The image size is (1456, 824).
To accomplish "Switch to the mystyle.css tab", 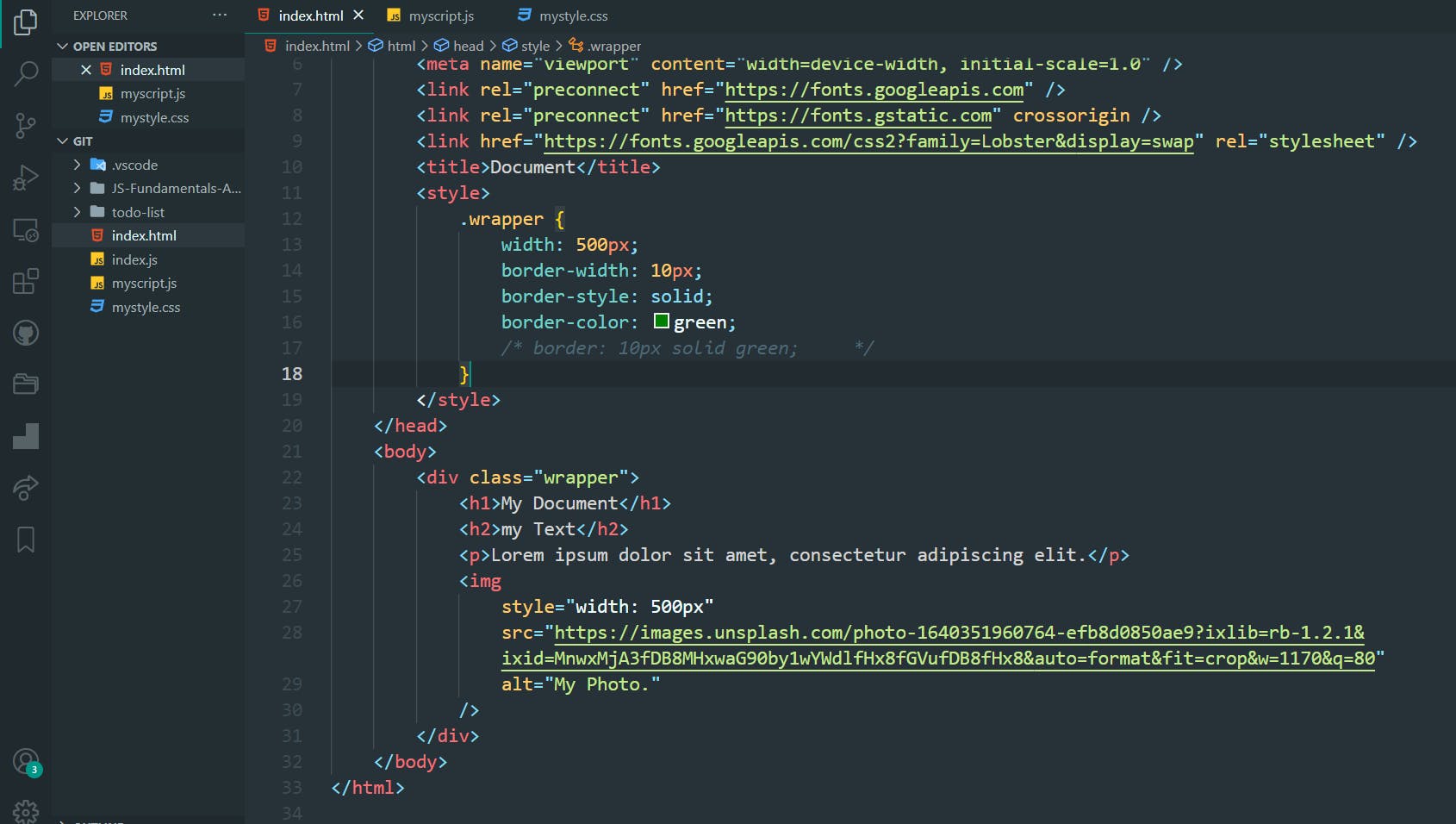I will [x=563, y=16].
